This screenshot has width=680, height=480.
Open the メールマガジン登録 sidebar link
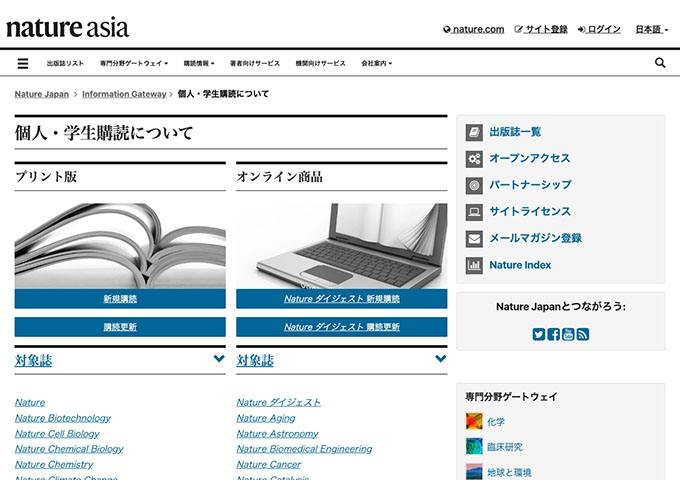pyautogui.click(x=536, y=238)
